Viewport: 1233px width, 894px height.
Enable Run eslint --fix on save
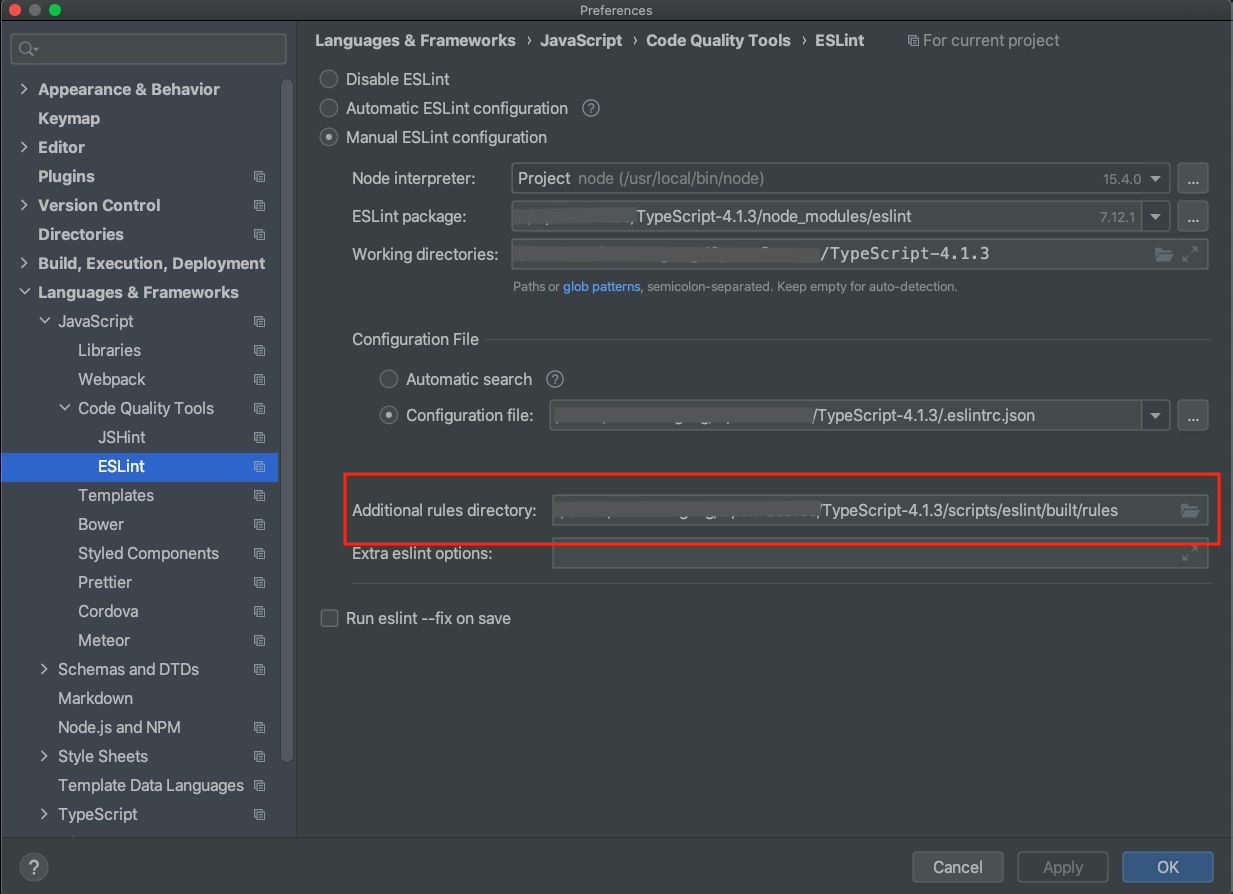click(x=329, y=618)
